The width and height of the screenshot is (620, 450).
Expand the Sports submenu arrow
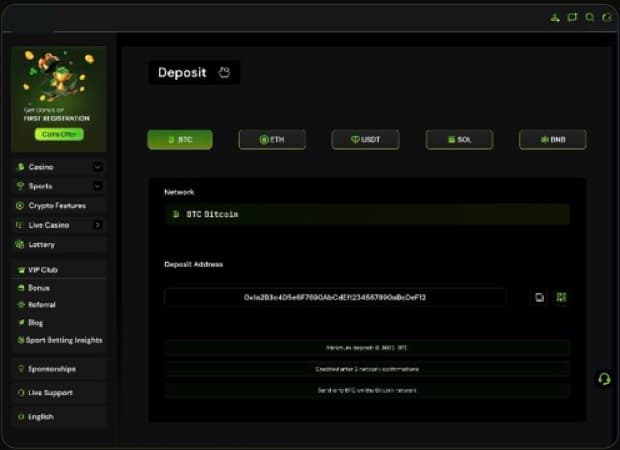[98, 186]
